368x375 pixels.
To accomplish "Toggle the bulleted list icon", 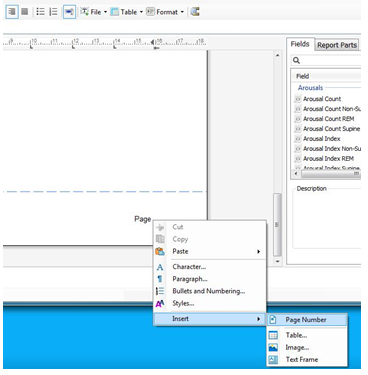I will click(40, 12).
